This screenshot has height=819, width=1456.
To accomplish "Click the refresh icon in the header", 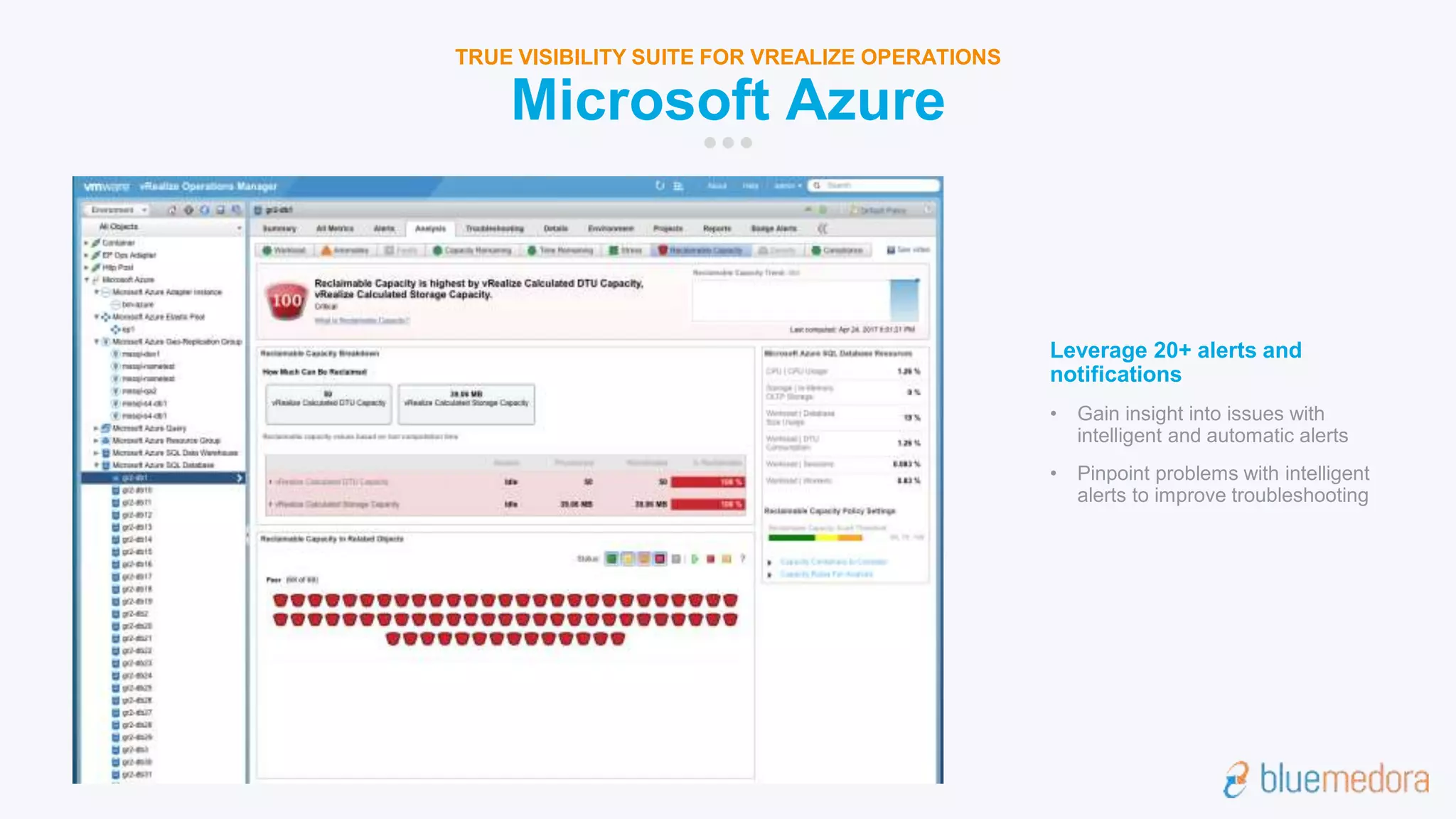I will 660,186.
